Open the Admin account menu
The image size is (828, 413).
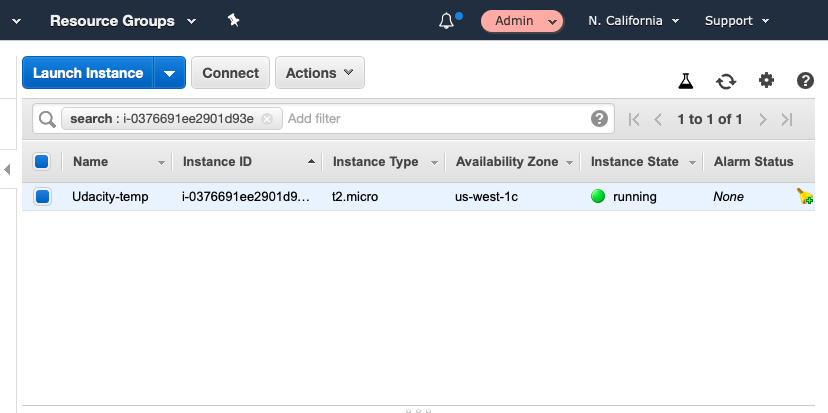pyautogui.click(x=522, y=21)
